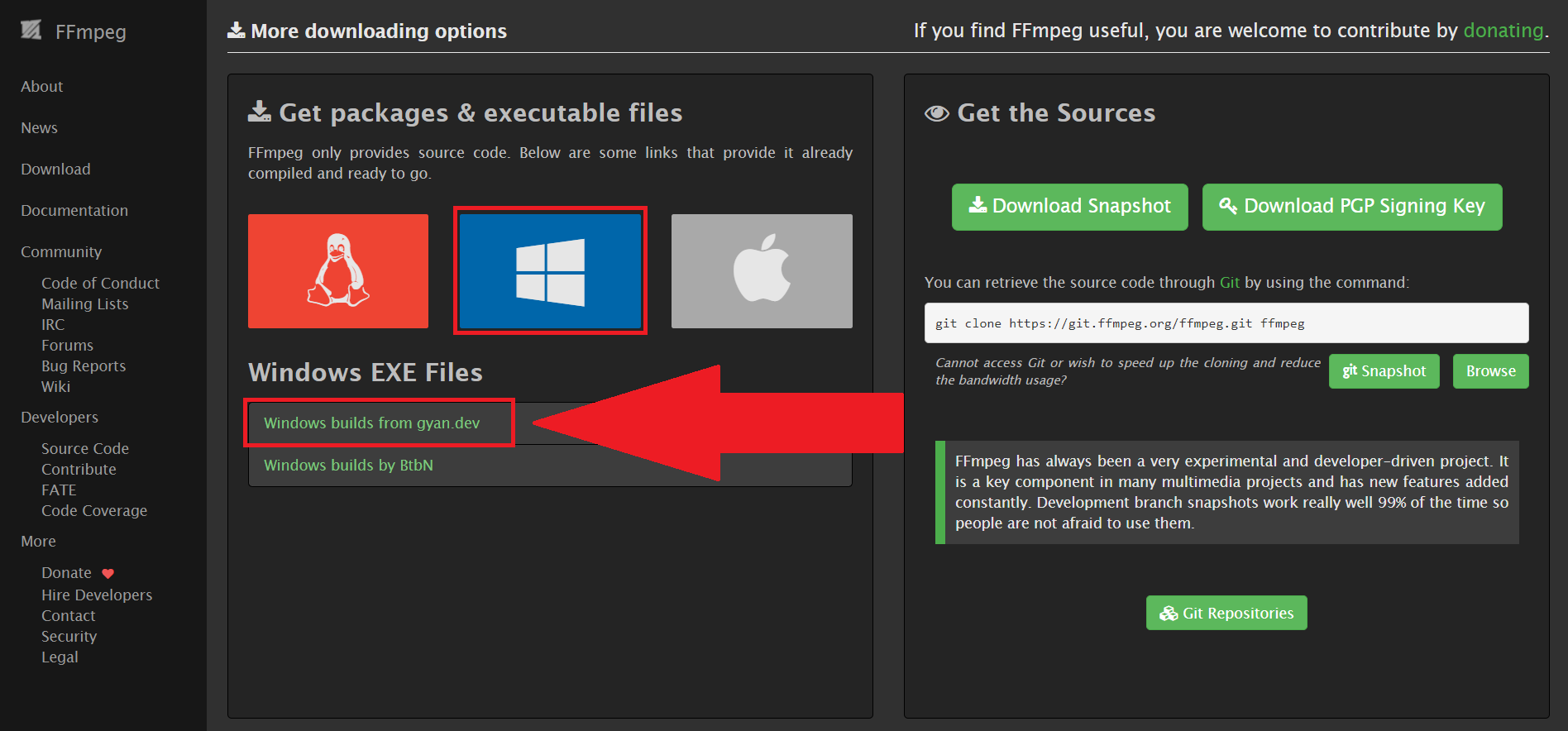Click the FFmpeg site title text

[x=91, y=32]
